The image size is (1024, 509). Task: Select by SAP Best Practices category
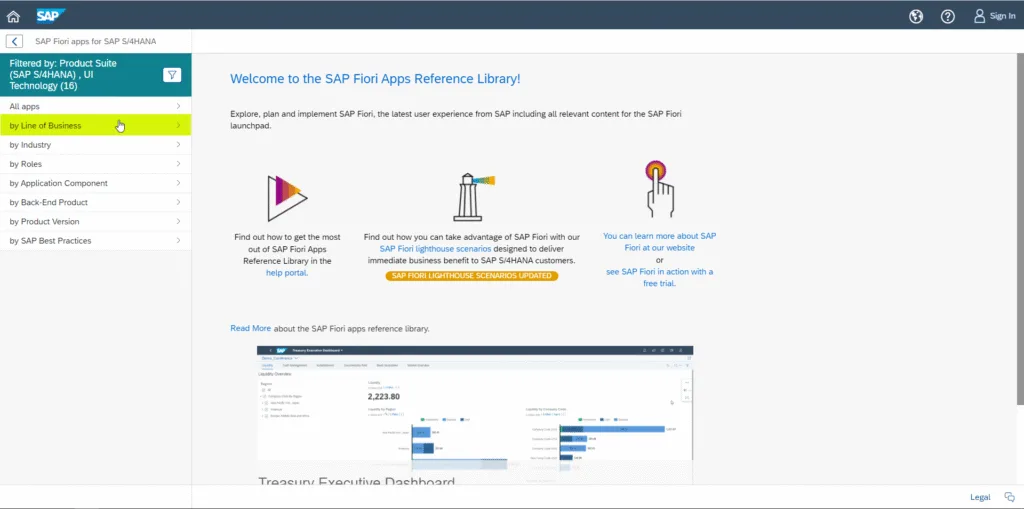95,240
